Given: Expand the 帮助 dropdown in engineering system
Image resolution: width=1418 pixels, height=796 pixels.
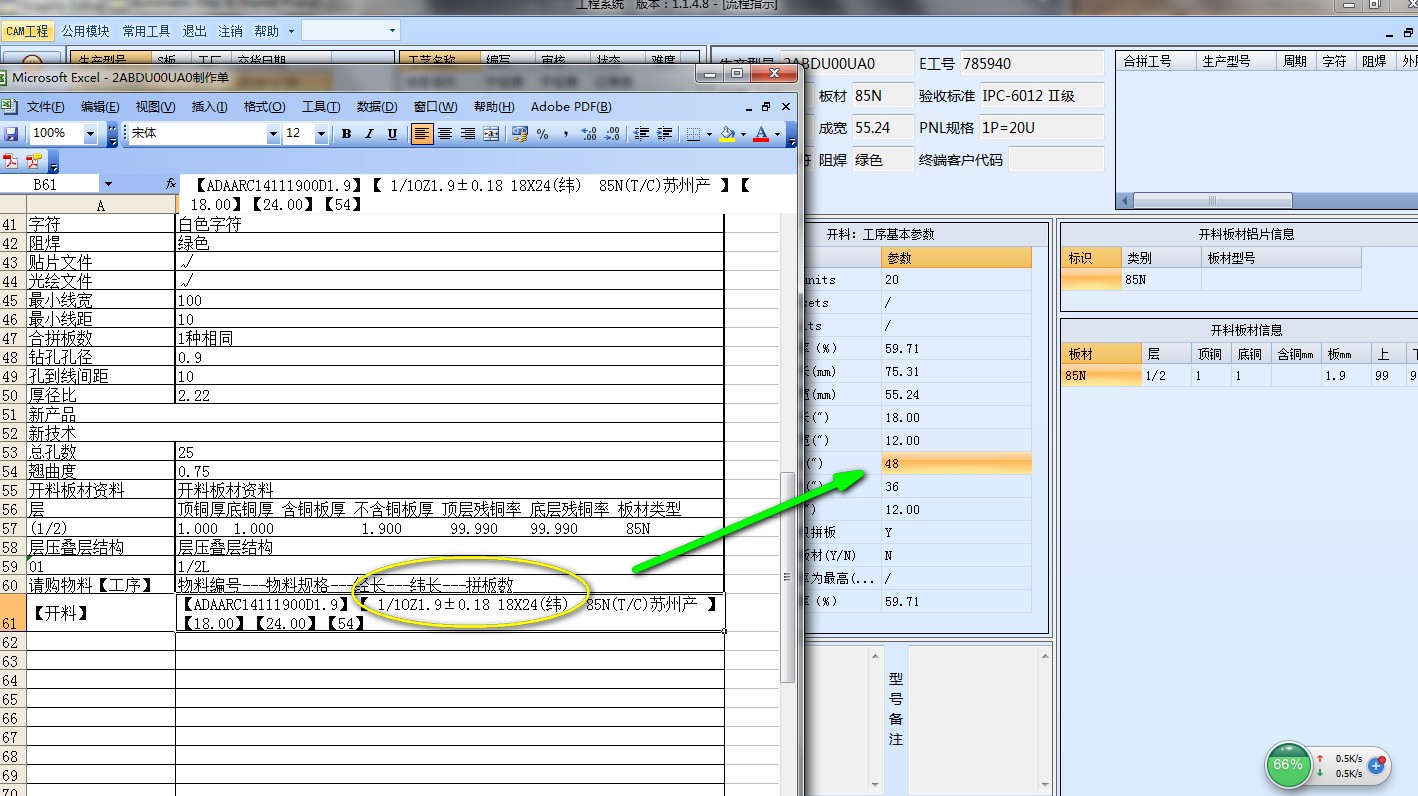Looking at the screenshot, I should tap(291, 31).
